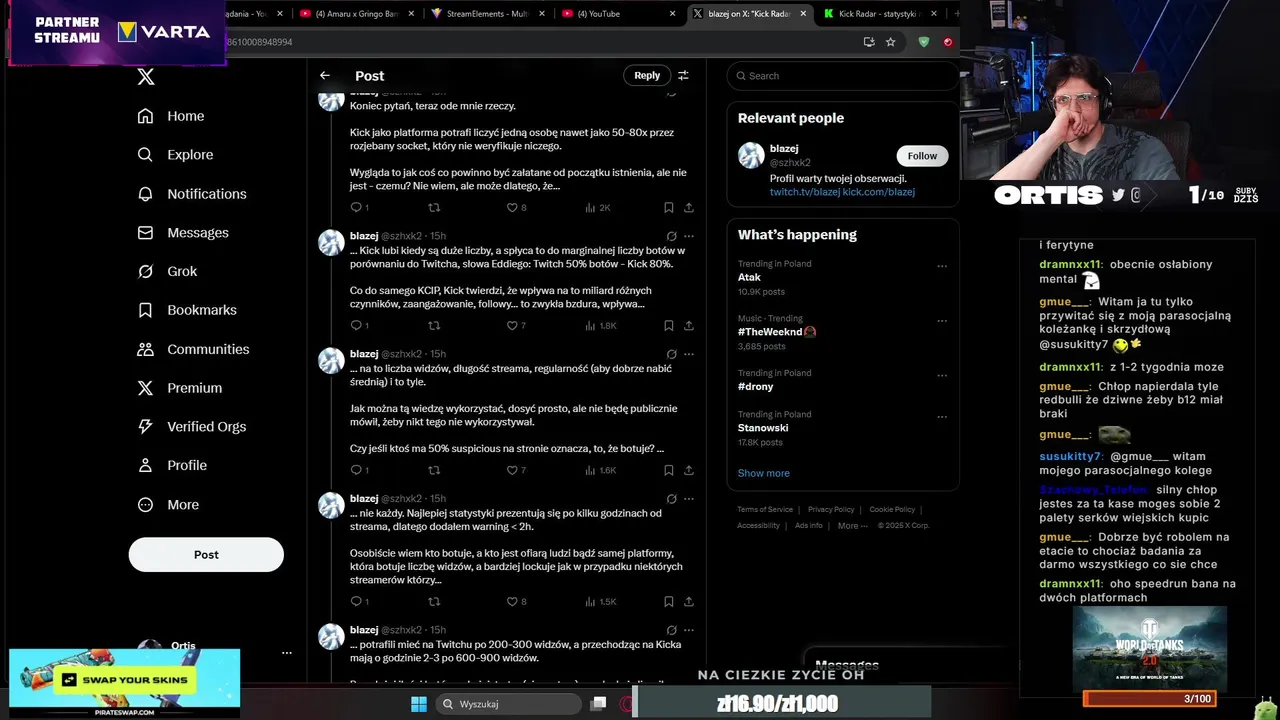Share the tweet with 1.6K views
The image size is (1280, 720).
pyautogui.click(x=689, y=470)
